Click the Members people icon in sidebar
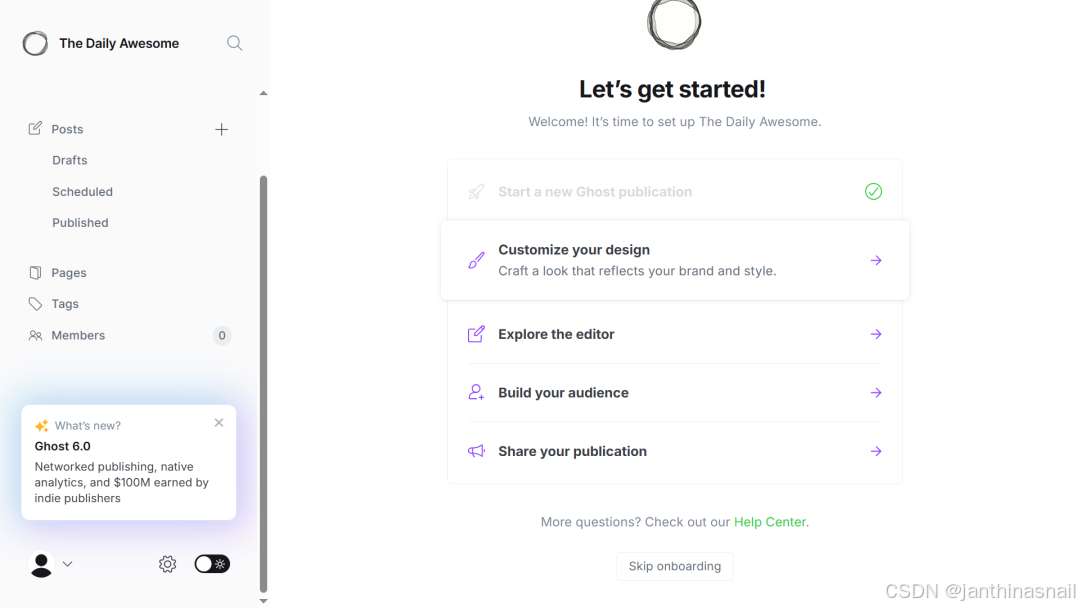 pyautogui.click(x=35, y=335)
